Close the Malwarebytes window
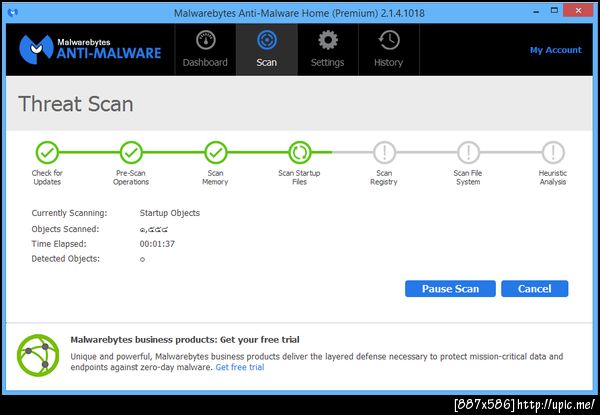The image size is (600, 415). tap(578, 10)
